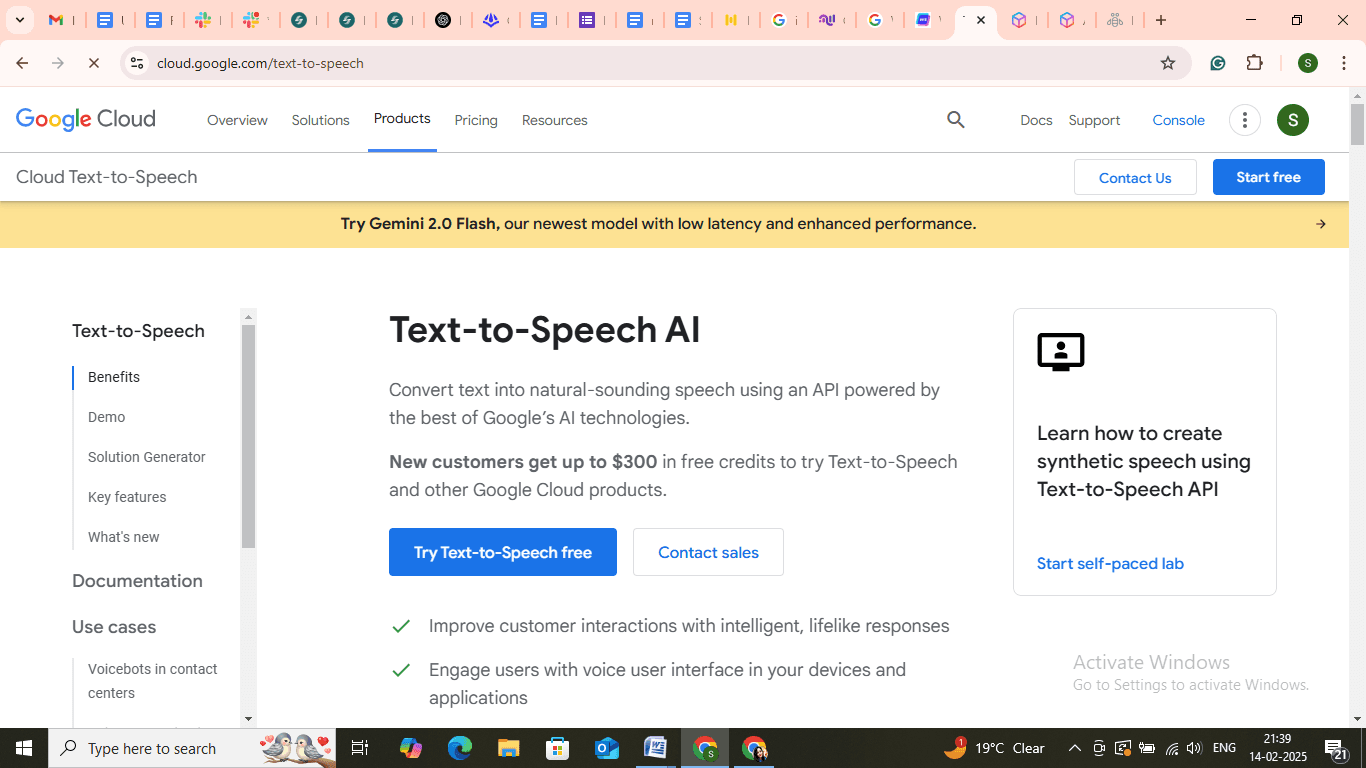Click the Contact Us button
This screenshot has height=768, width=1366.
(1135, 177)
